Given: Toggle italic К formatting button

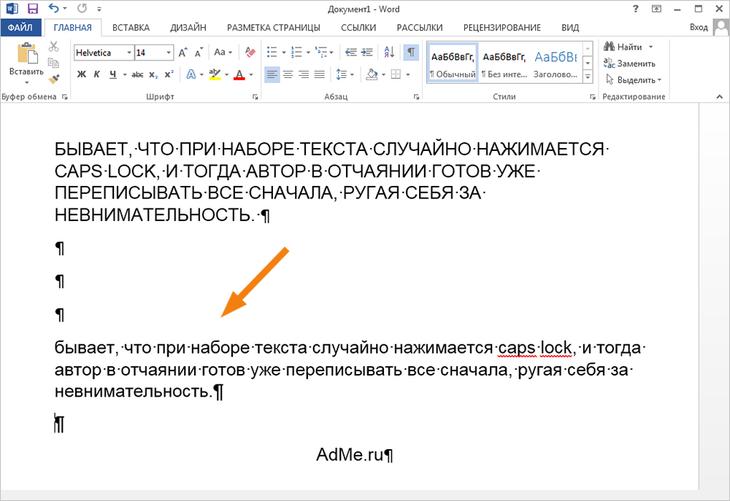Looking at the screenshot, I should click(97, 74).
